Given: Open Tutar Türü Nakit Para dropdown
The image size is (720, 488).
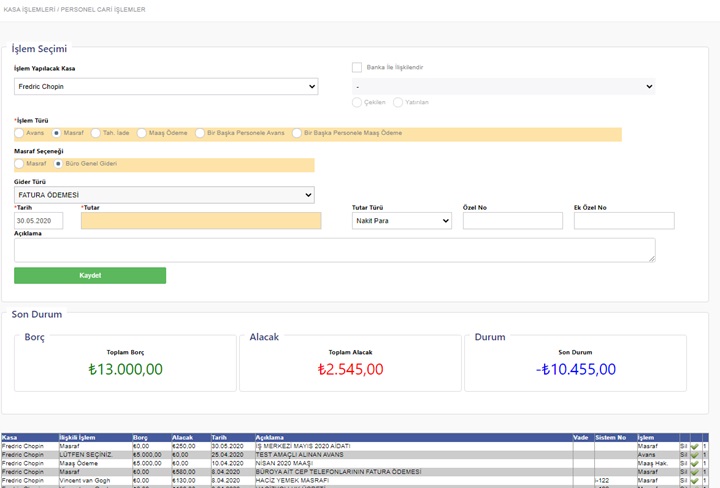Looking at the screenshot, I should (402, 220).
